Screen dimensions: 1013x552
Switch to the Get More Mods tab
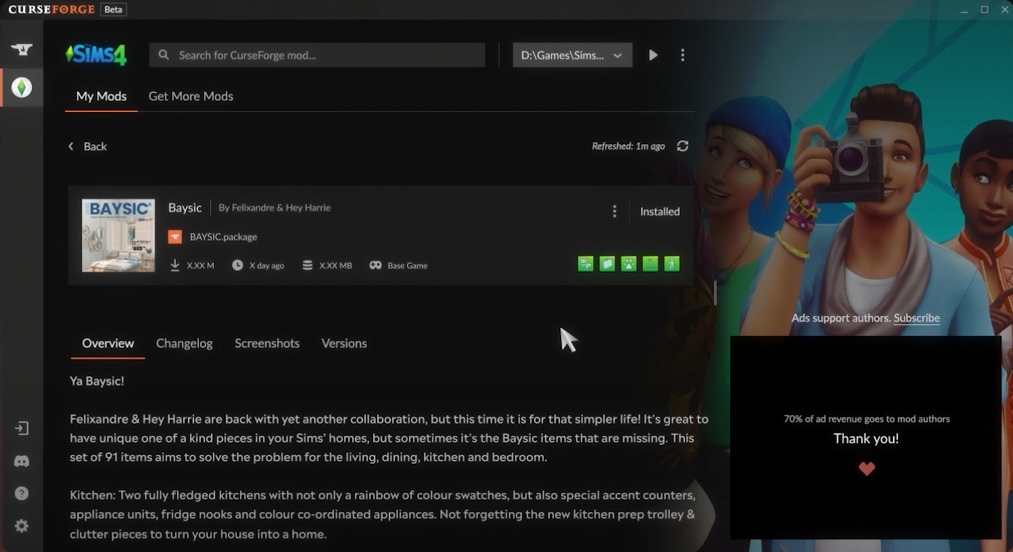190,96
